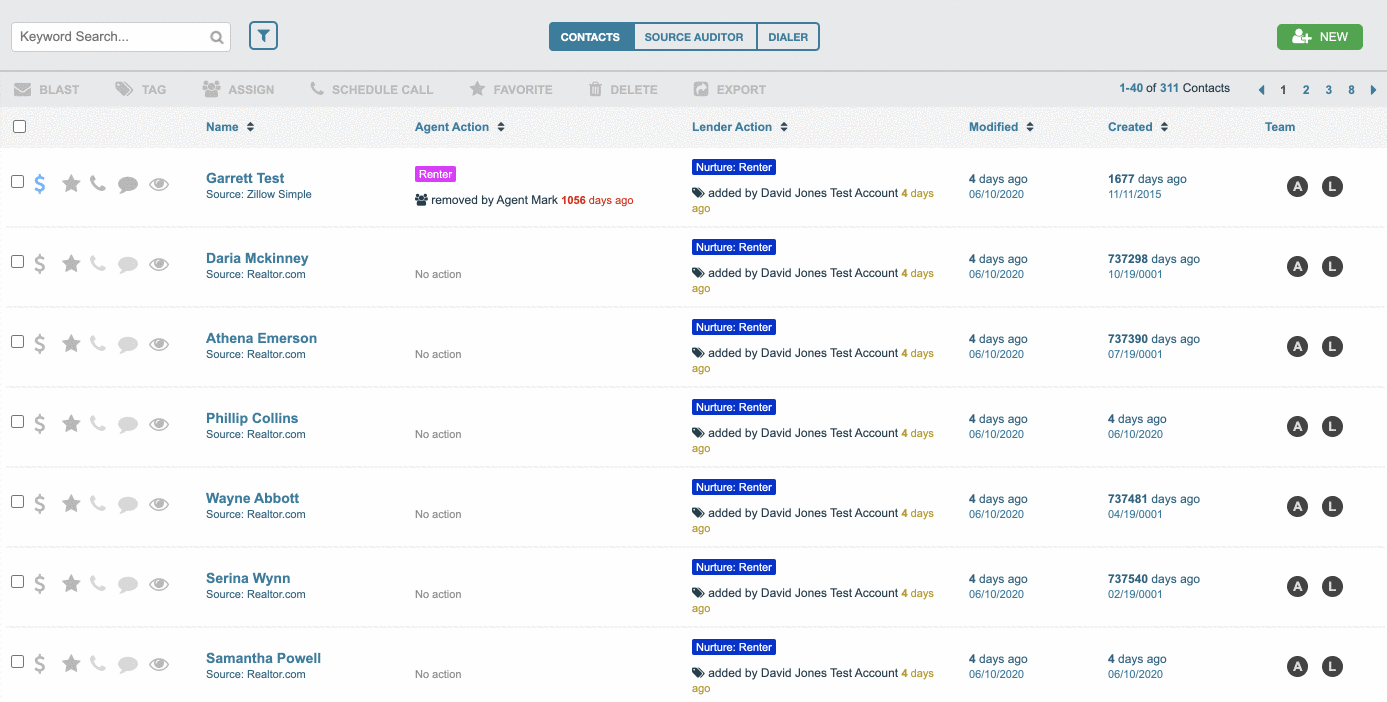
Task: Click the search magnifier icon
Action: tap(216, 38)
